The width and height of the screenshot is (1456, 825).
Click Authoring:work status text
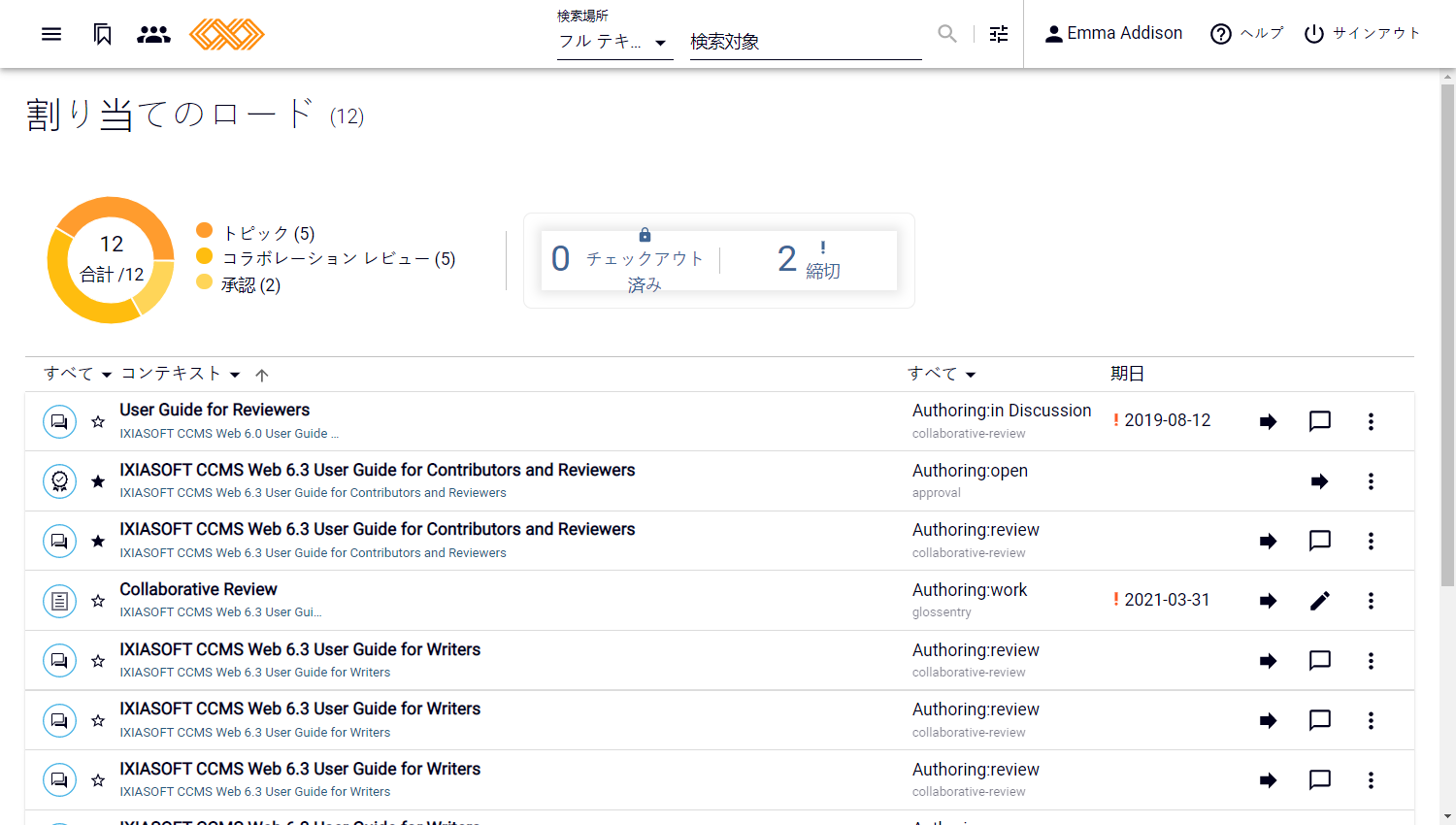click(970, 590)
